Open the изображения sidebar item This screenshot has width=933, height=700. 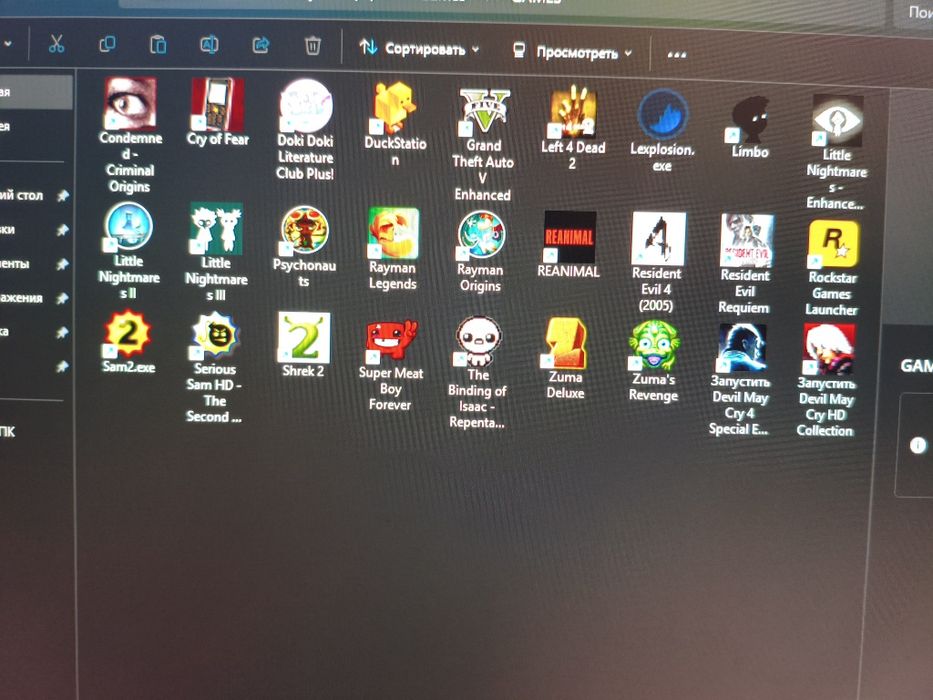click(x=35, y=298)
